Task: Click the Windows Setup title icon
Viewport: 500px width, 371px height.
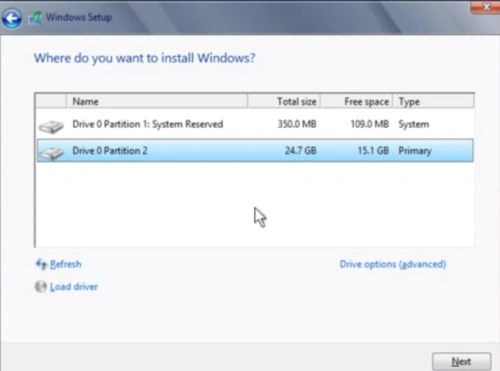Action: (35, 18)
